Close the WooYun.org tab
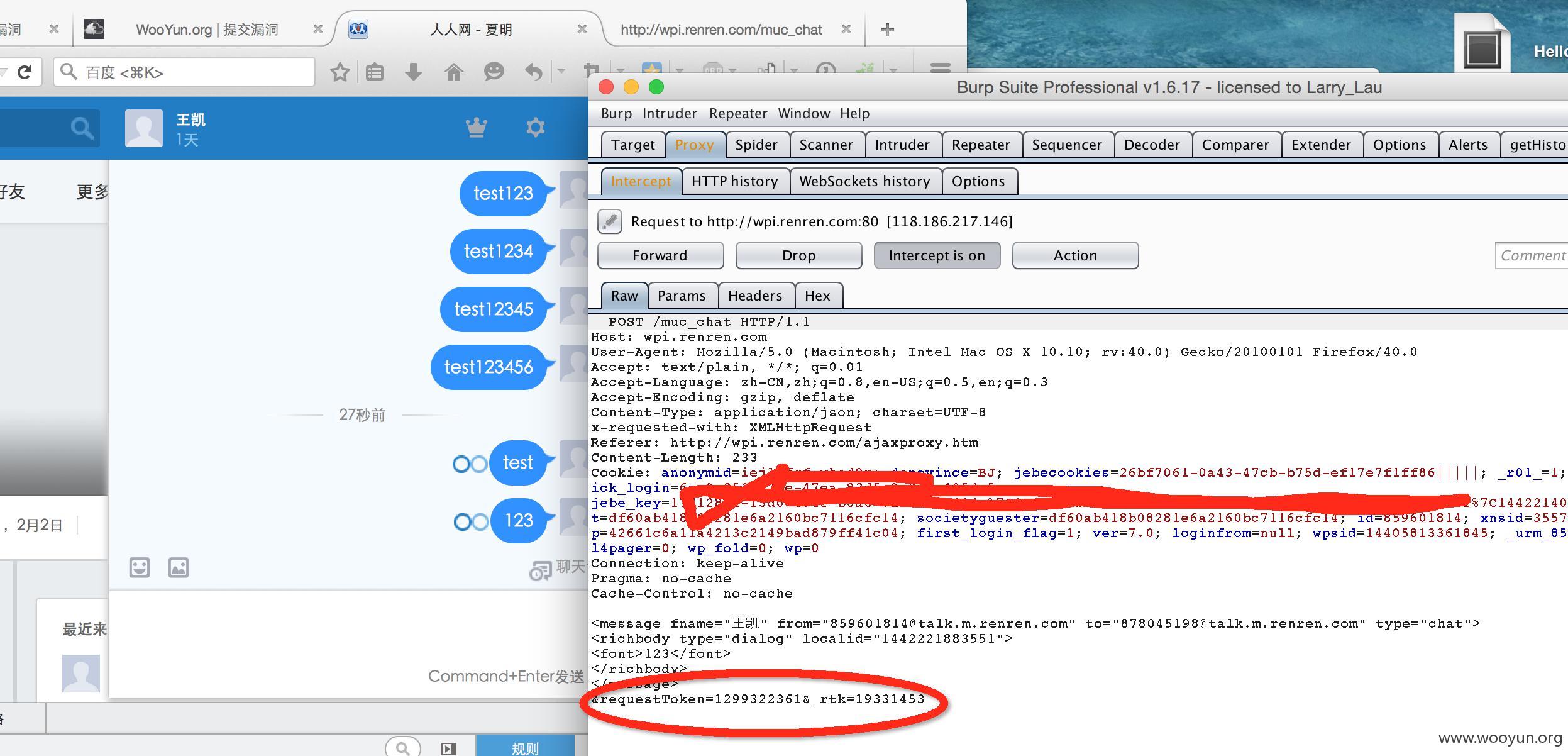 point(318,29)
